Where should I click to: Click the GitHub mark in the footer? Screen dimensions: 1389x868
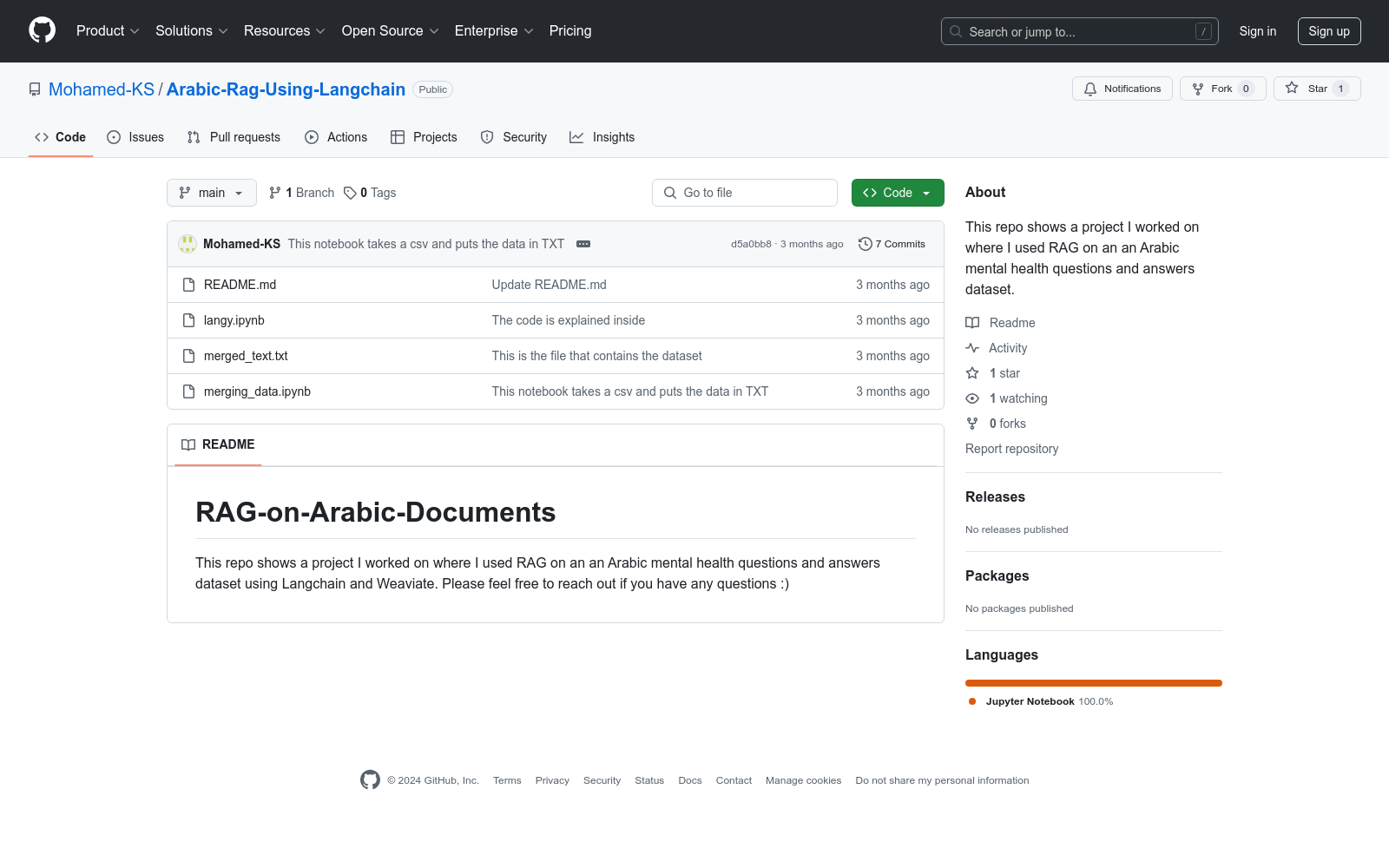click(x=370, y=780)
